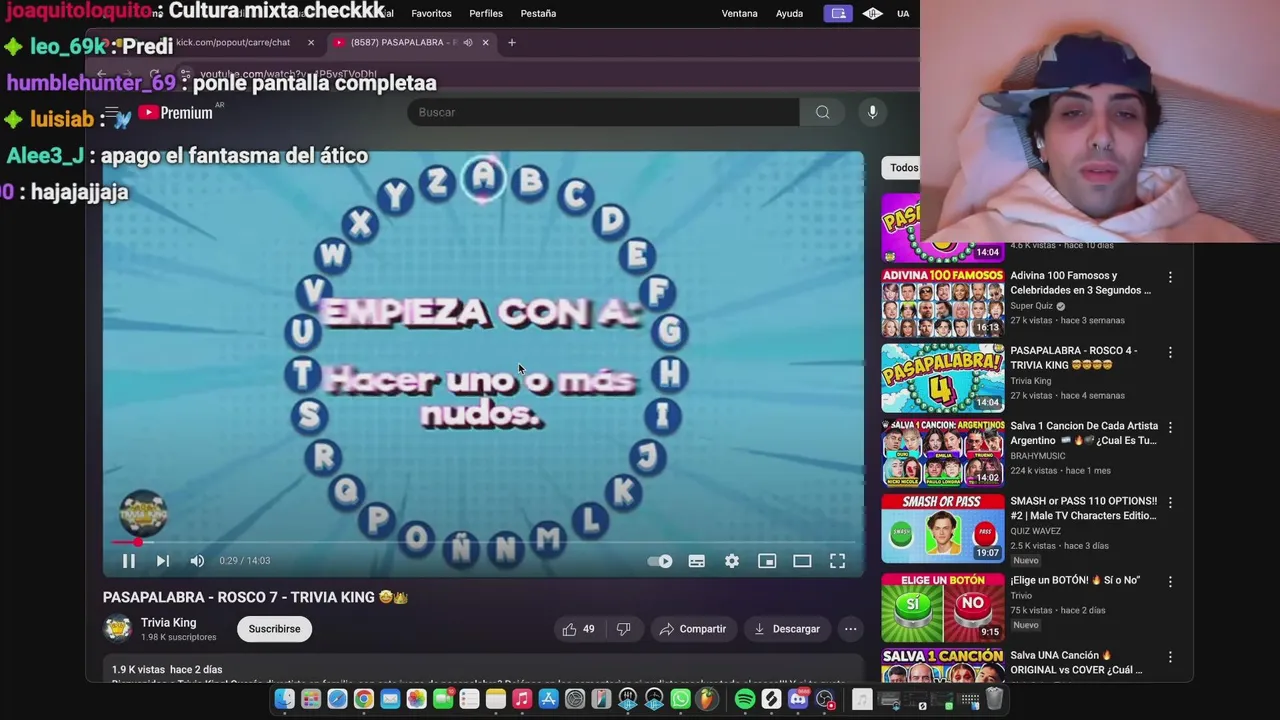
Task: Open options for Salva 1 Cancion video
Action: click(x=1170, y=427)
